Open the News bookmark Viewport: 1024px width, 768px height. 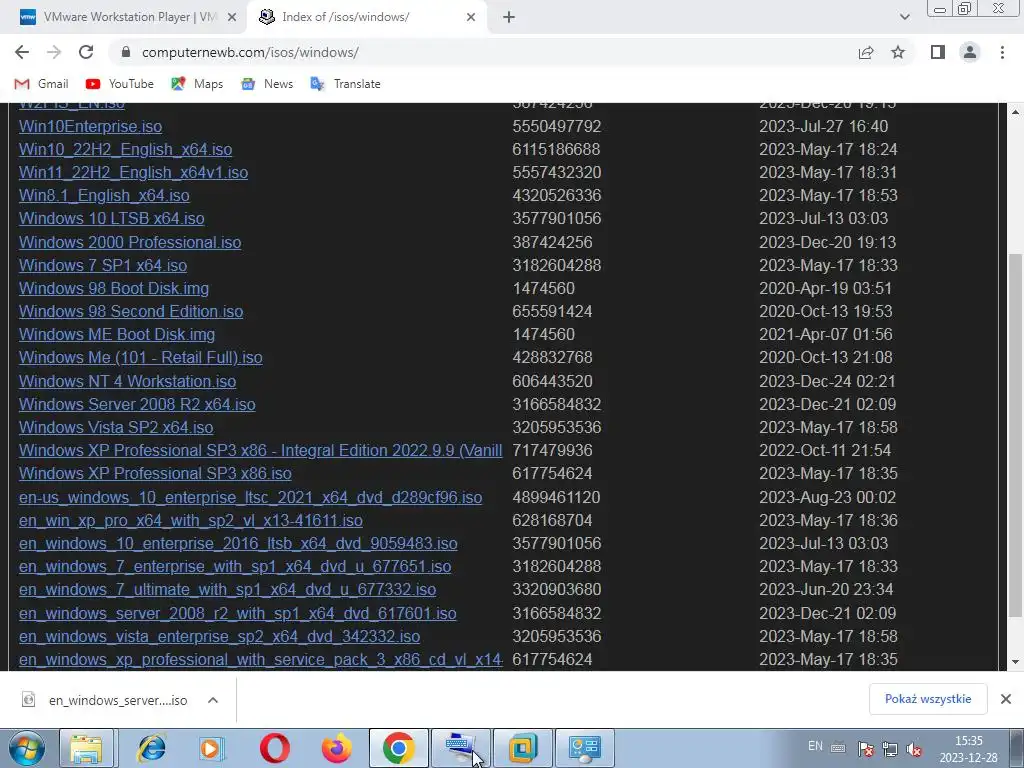(x=266, y=84)
